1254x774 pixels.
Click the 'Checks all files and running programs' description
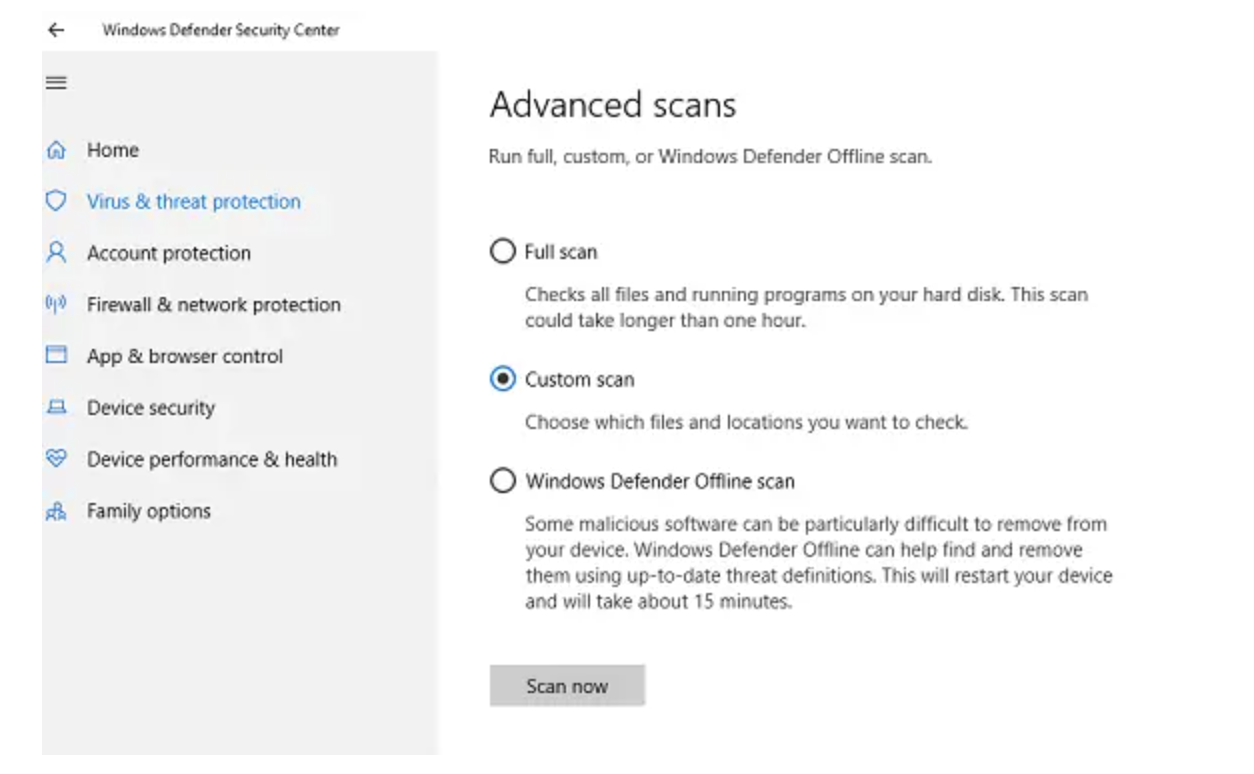(x=806, y=308)
